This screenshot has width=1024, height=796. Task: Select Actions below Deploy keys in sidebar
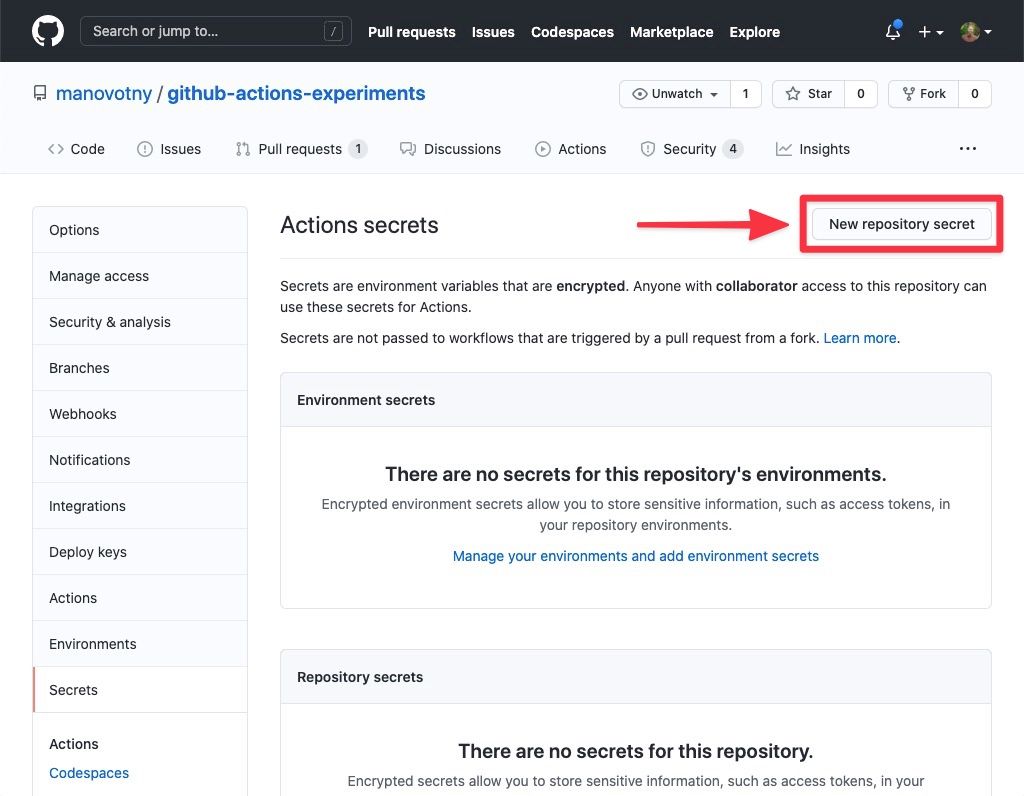tap(140, 598)
